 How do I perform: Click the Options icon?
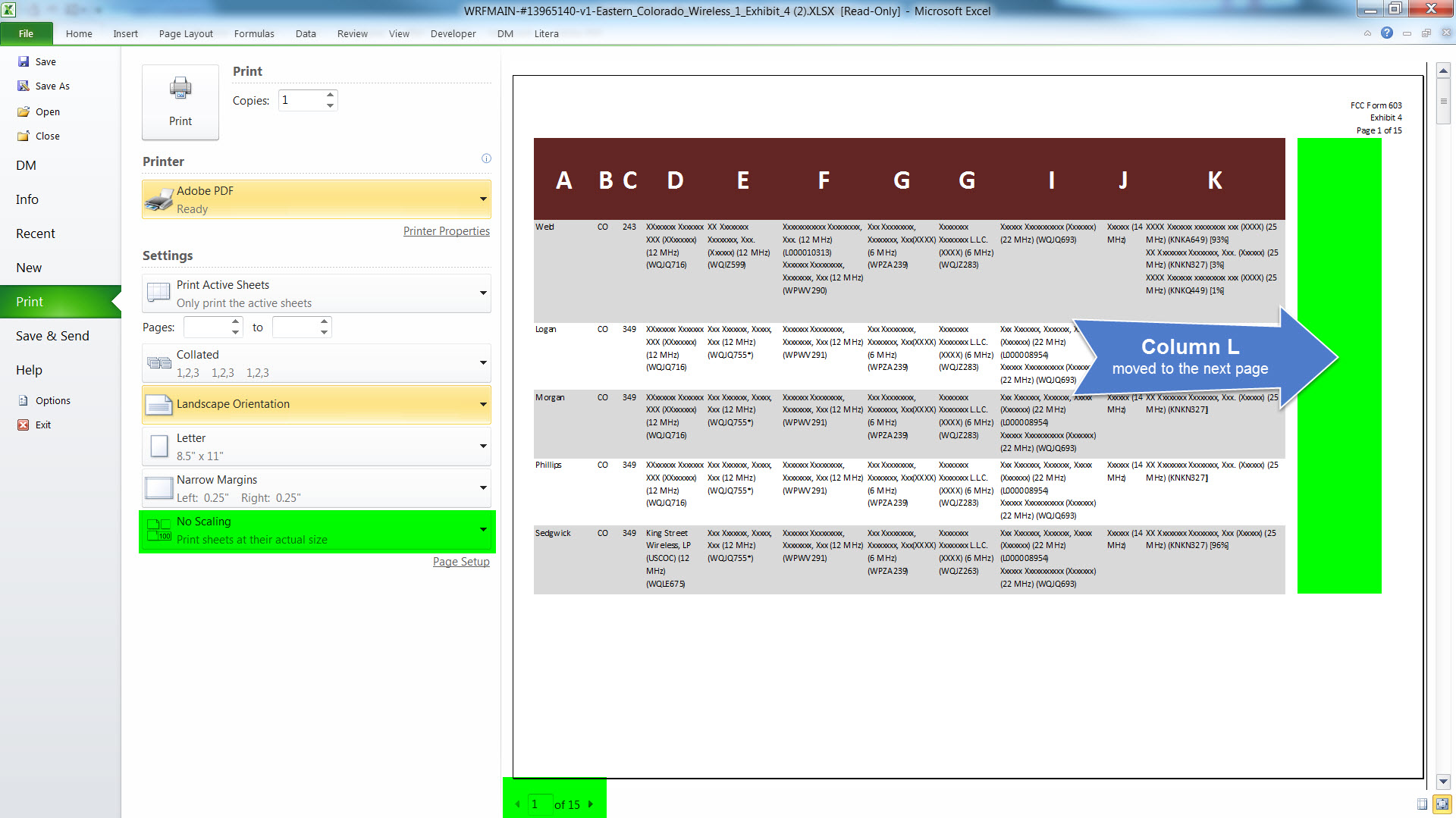pyautogui.click(x=24, y=400)
